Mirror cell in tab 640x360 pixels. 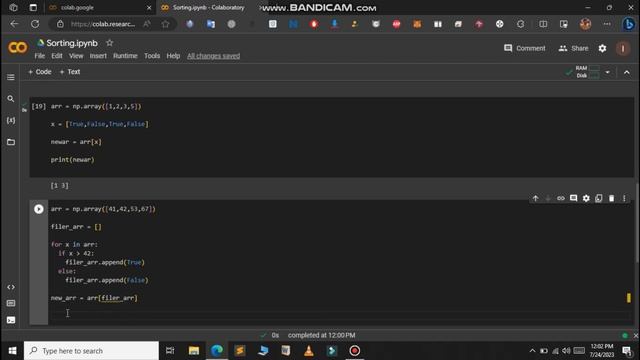pyautogui.click(x=599, y=198)
